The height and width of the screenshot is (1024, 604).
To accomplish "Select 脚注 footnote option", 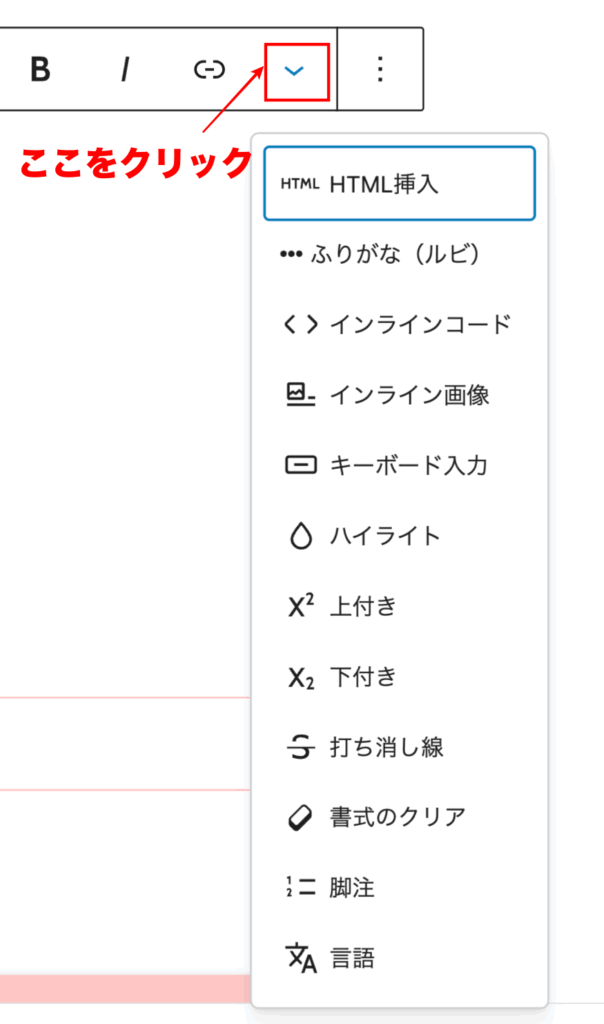I will [352, 888].
